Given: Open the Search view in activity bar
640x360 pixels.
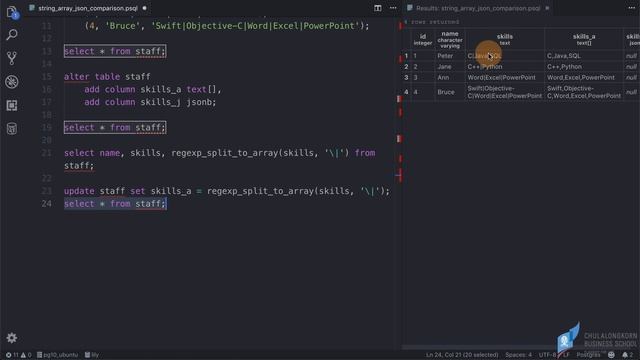Looking at the screenshot, I should [x=12, y=35].
